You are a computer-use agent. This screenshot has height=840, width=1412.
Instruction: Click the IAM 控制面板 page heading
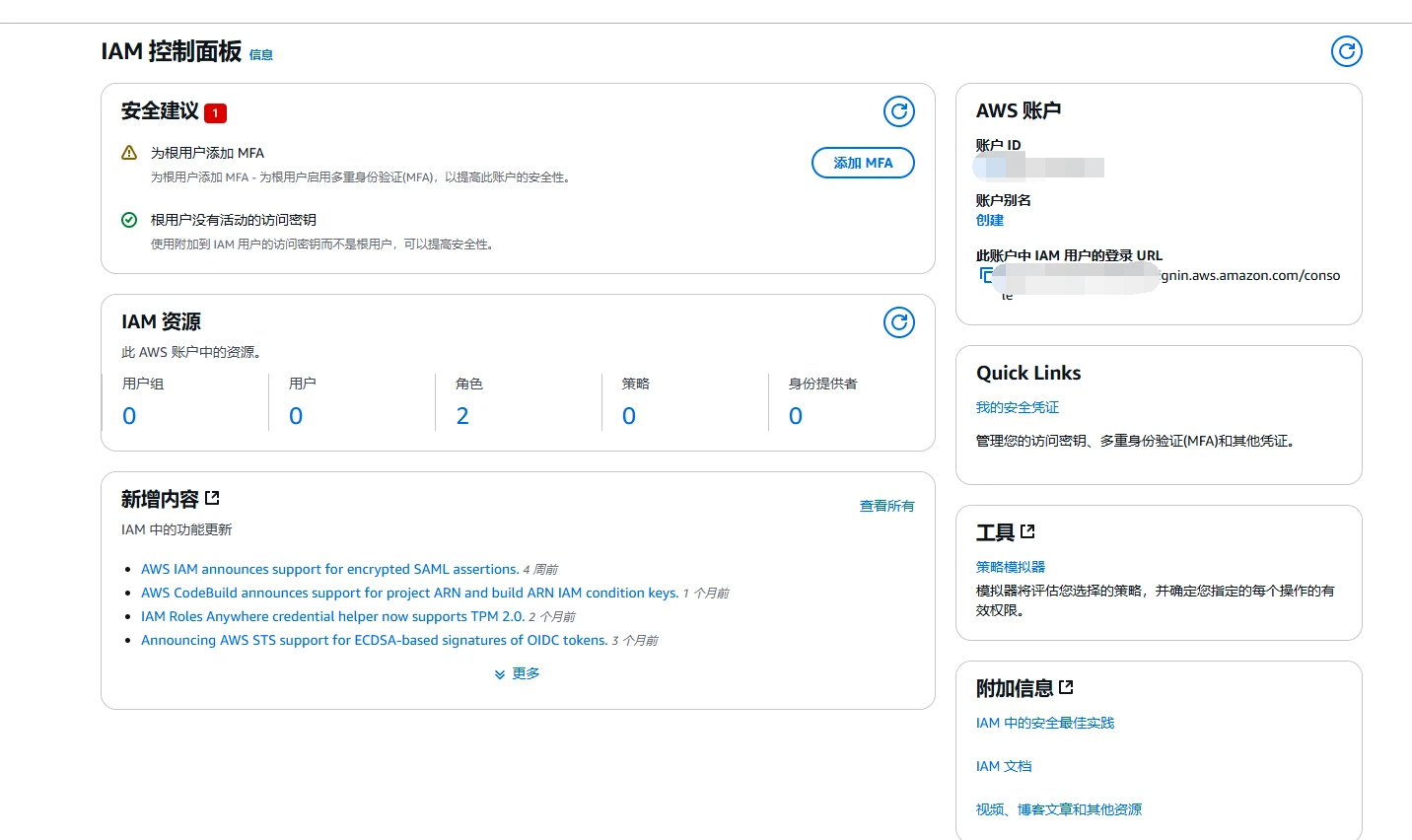pyautogui.click(x=172, y=51)
